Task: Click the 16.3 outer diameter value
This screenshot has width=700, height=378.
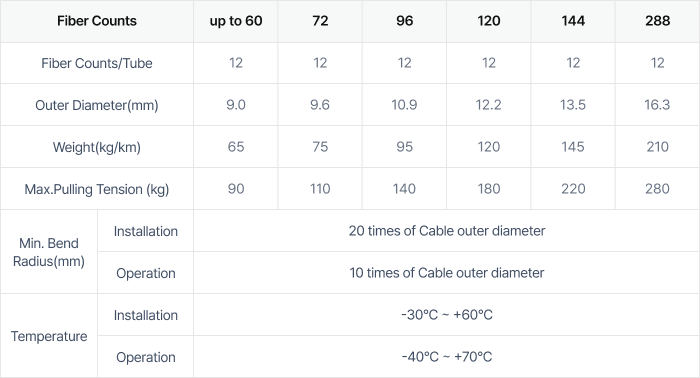Action: (x=657, y=105)
